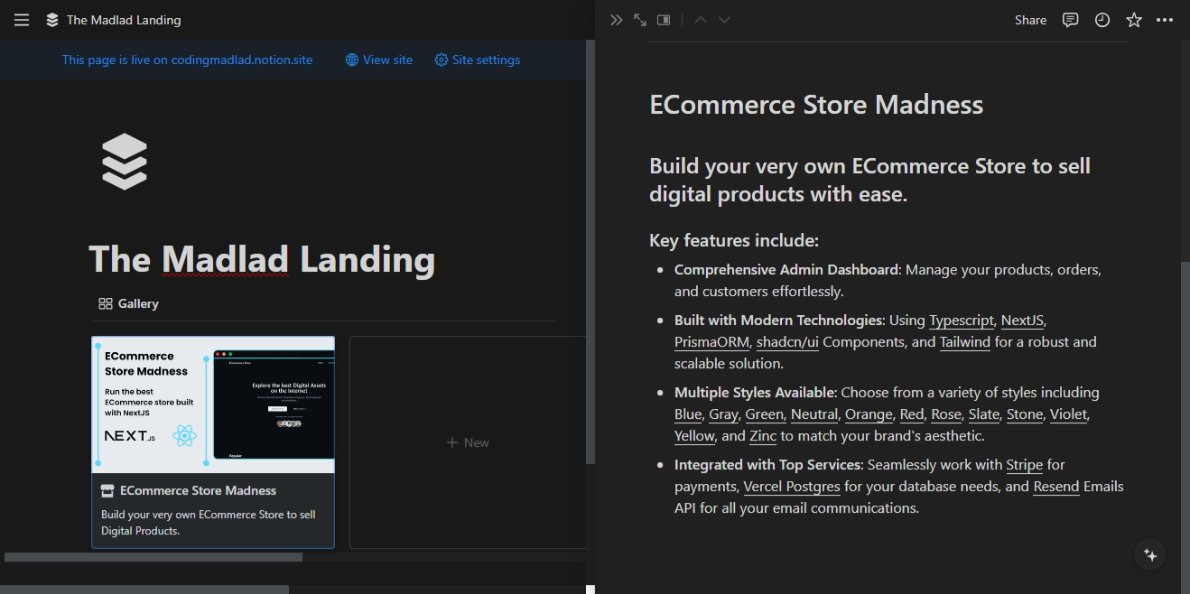Open the Resend link
The image size is (1190, 594).
tap(1056, 486)
